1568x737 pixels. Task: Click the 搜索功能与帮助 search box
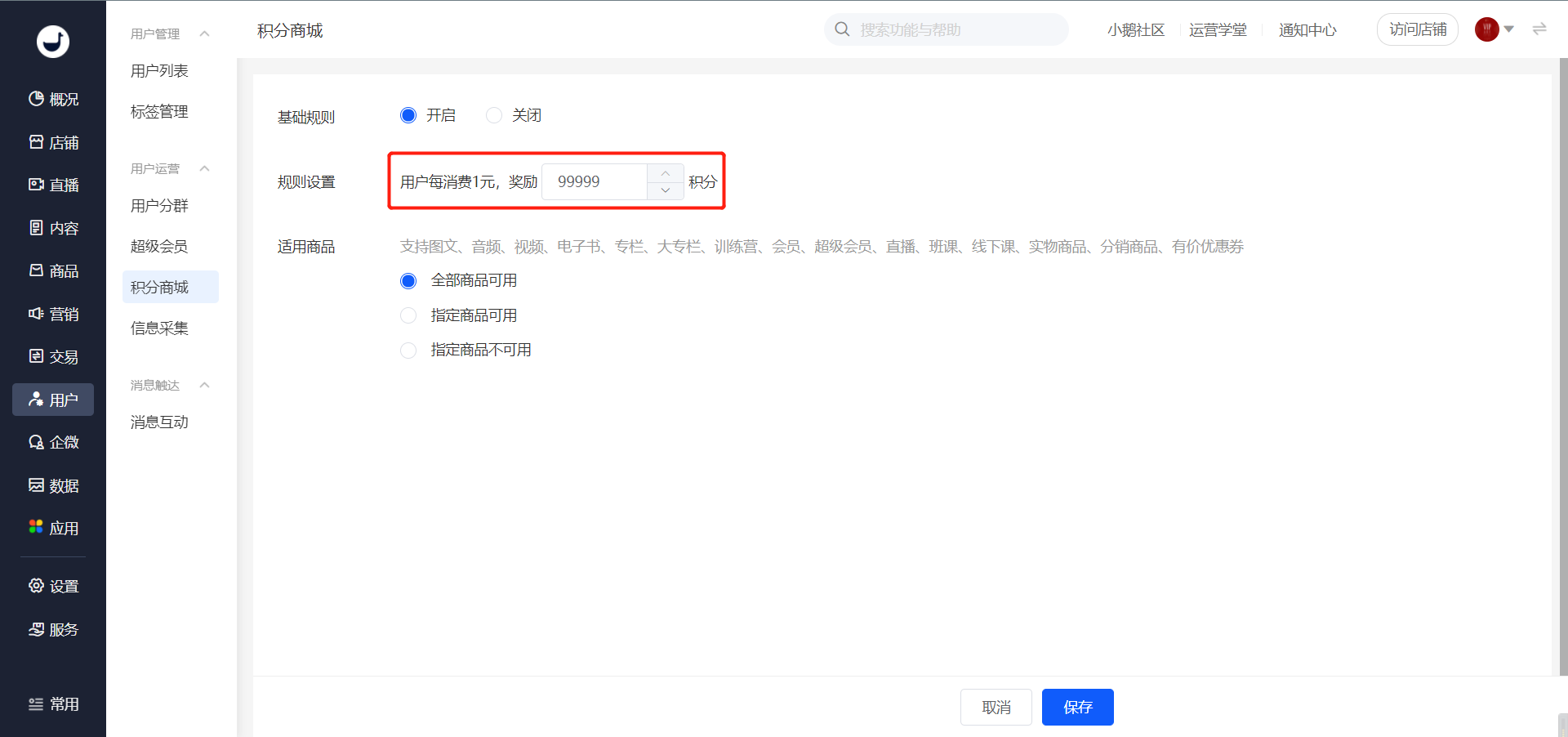[947, 29]
